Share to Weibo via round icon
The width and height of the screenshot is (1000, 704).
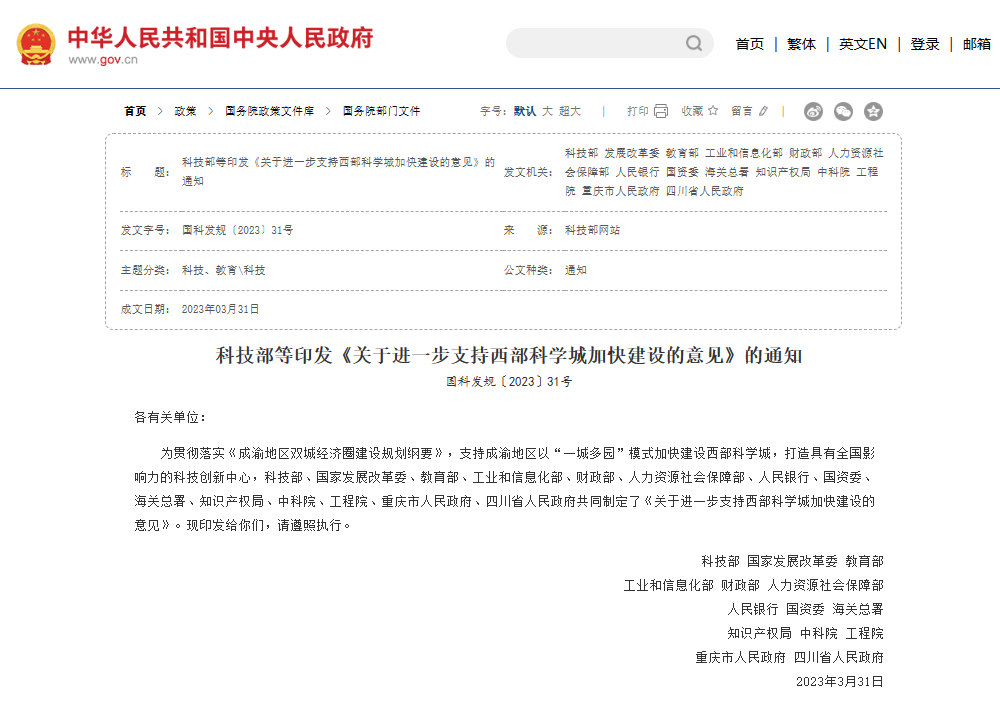813,112
